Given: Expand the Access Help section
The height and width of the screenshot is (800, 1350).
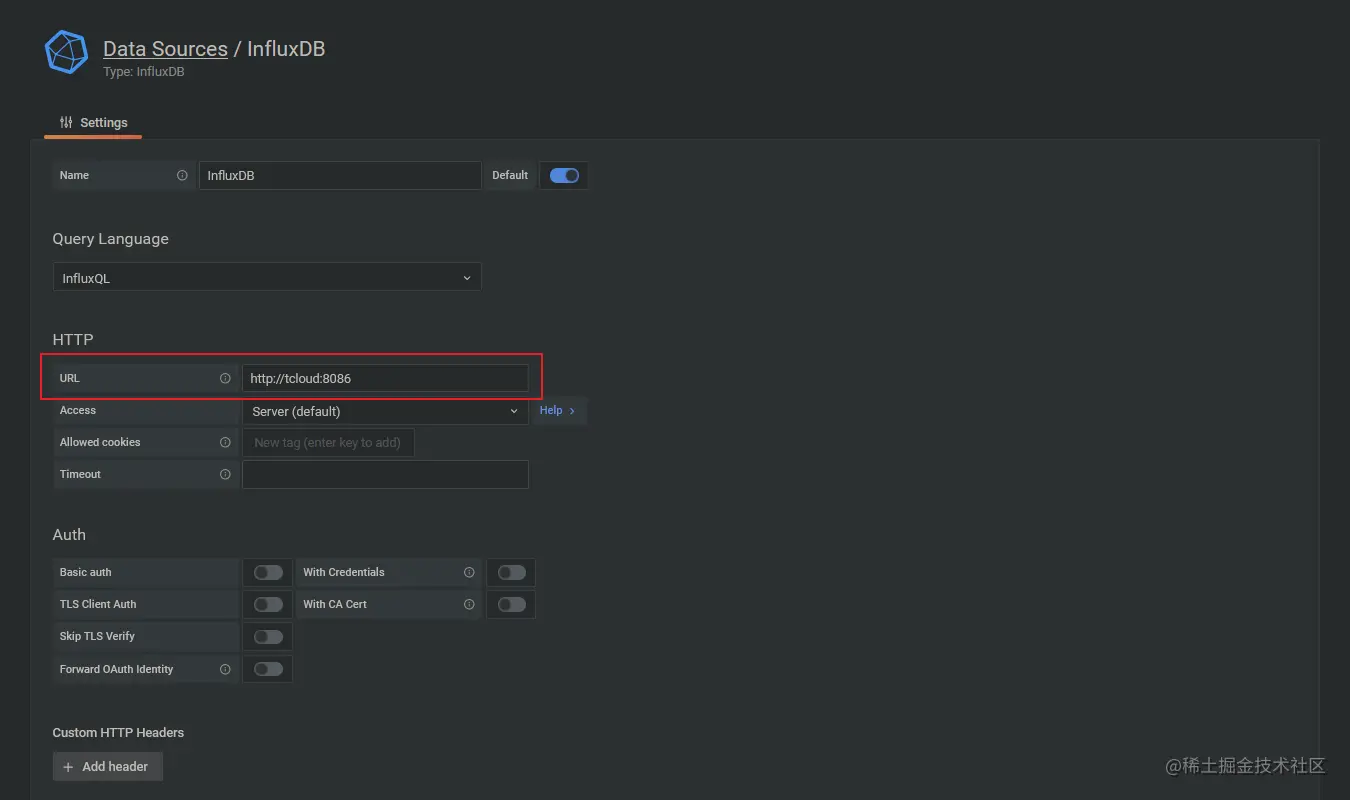Looking at the screenshot, I should [558, 410].
